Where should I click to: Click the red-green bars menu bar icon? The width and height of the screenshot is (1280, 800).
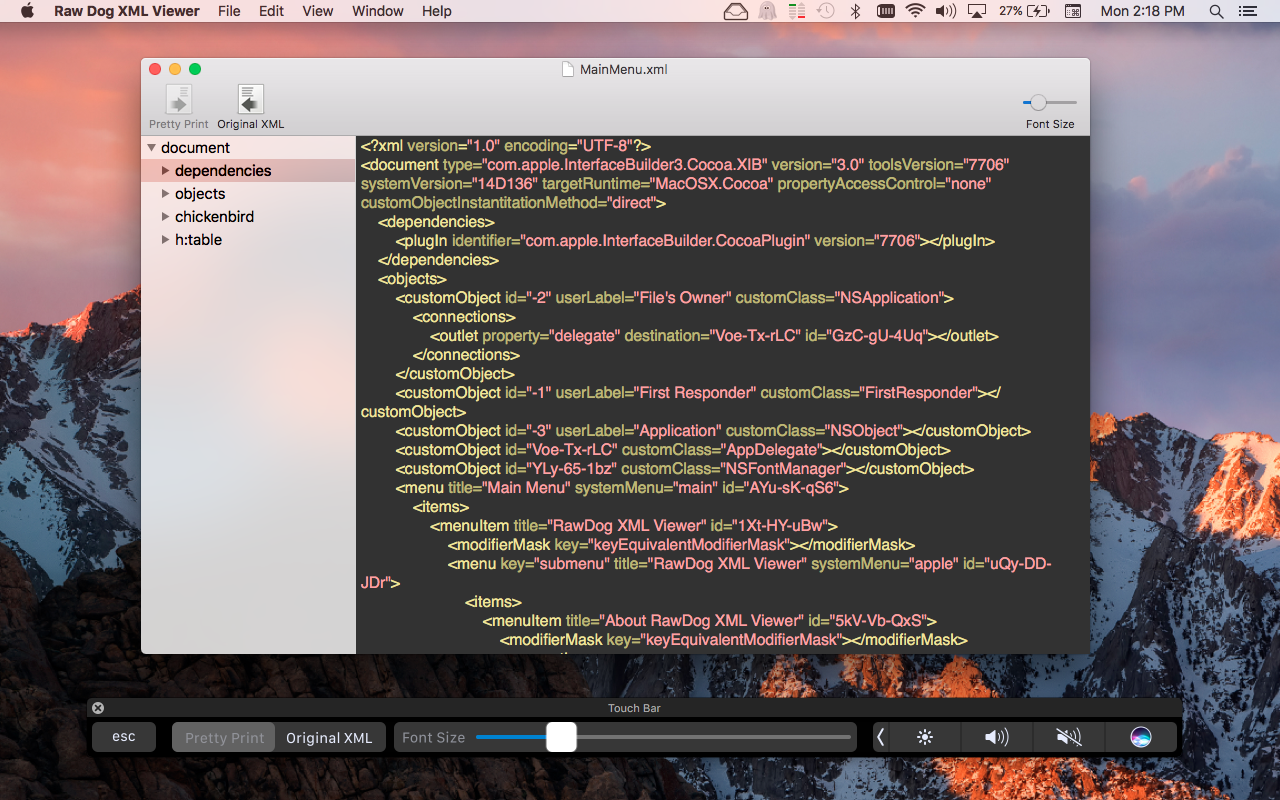(797, 11)
